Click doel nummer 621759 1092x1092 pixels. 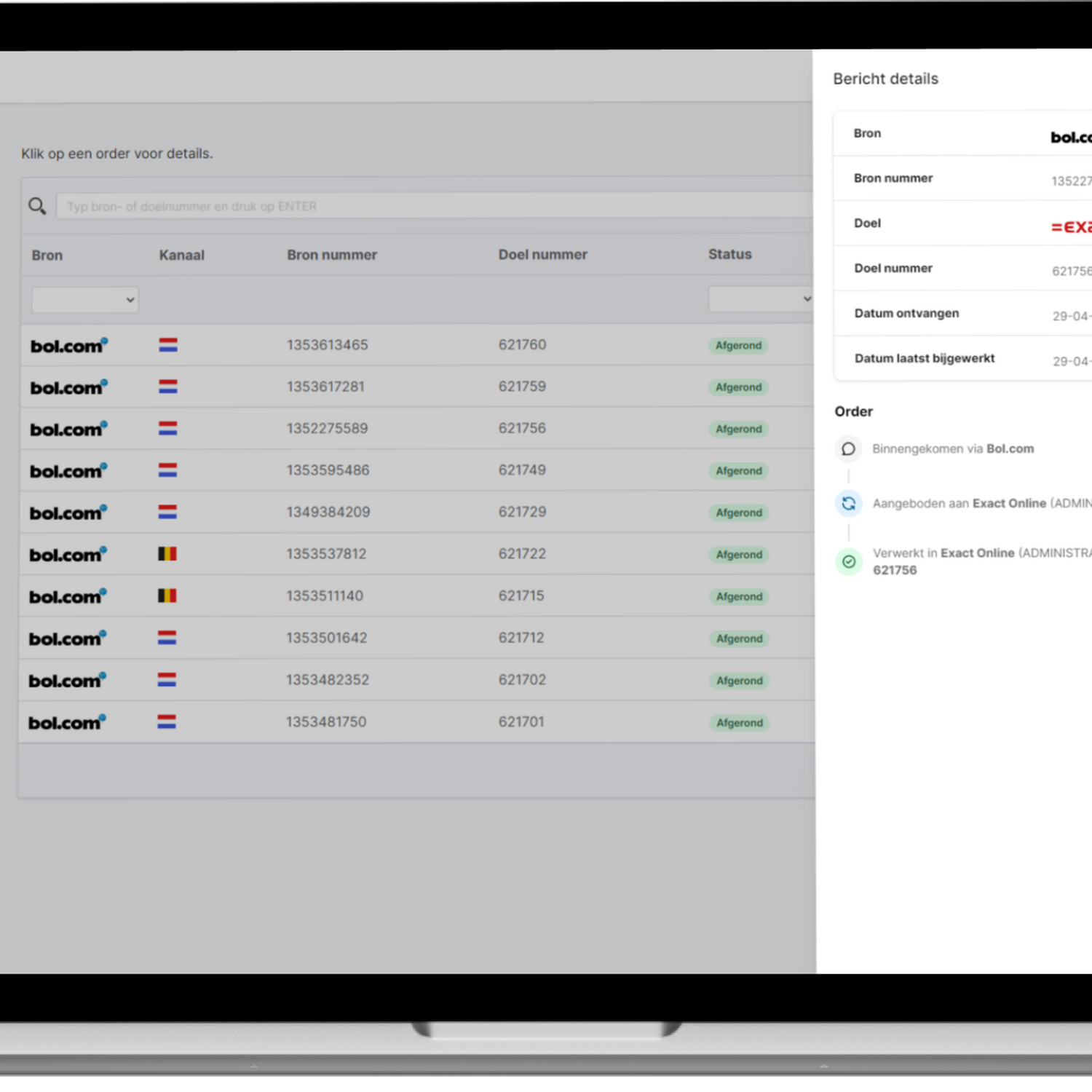pos(522,387)
